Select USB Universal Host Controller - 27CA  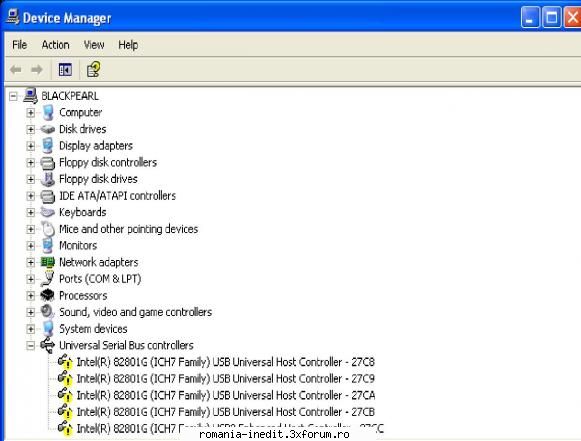226,395
